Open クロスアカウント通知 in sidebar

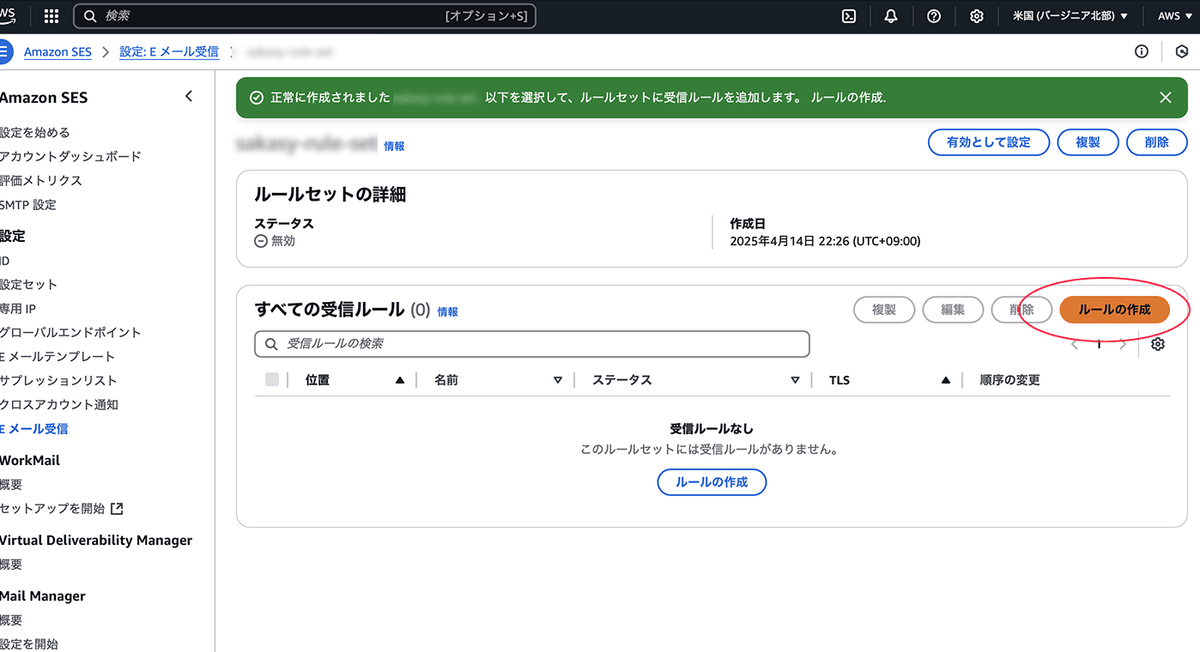coord(59,404)
